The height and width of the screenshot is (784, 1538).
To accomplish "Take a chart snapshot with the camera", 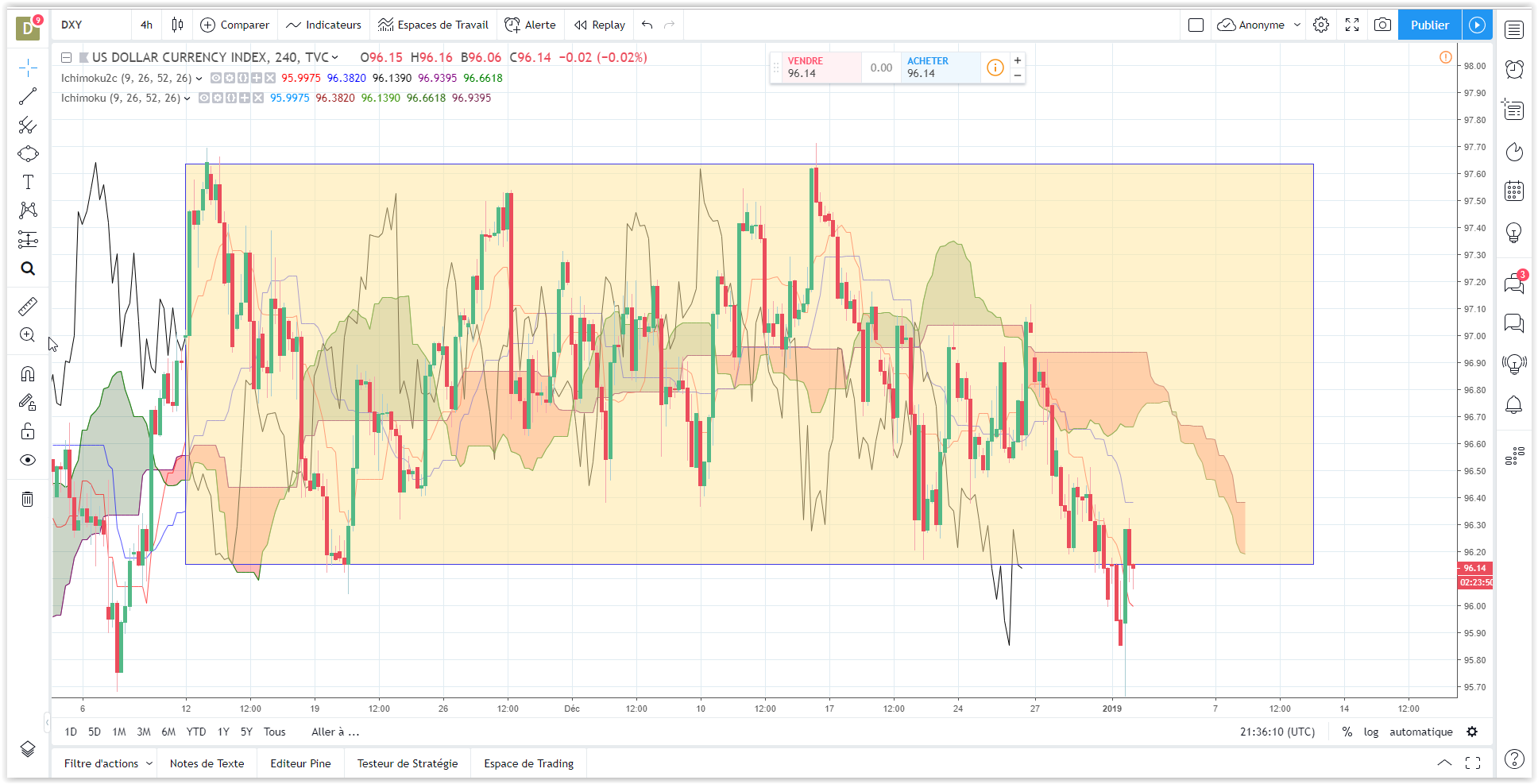I will tap(1383, 25).
